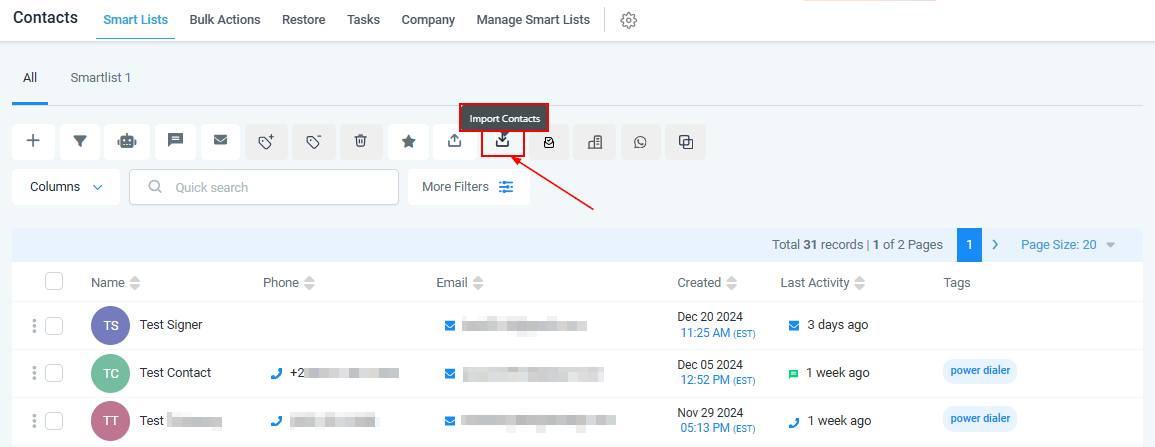The image size is (1155, 447).
Task: Click the WhatsApp icon in toolbar
Action: [x=640, y=141]
